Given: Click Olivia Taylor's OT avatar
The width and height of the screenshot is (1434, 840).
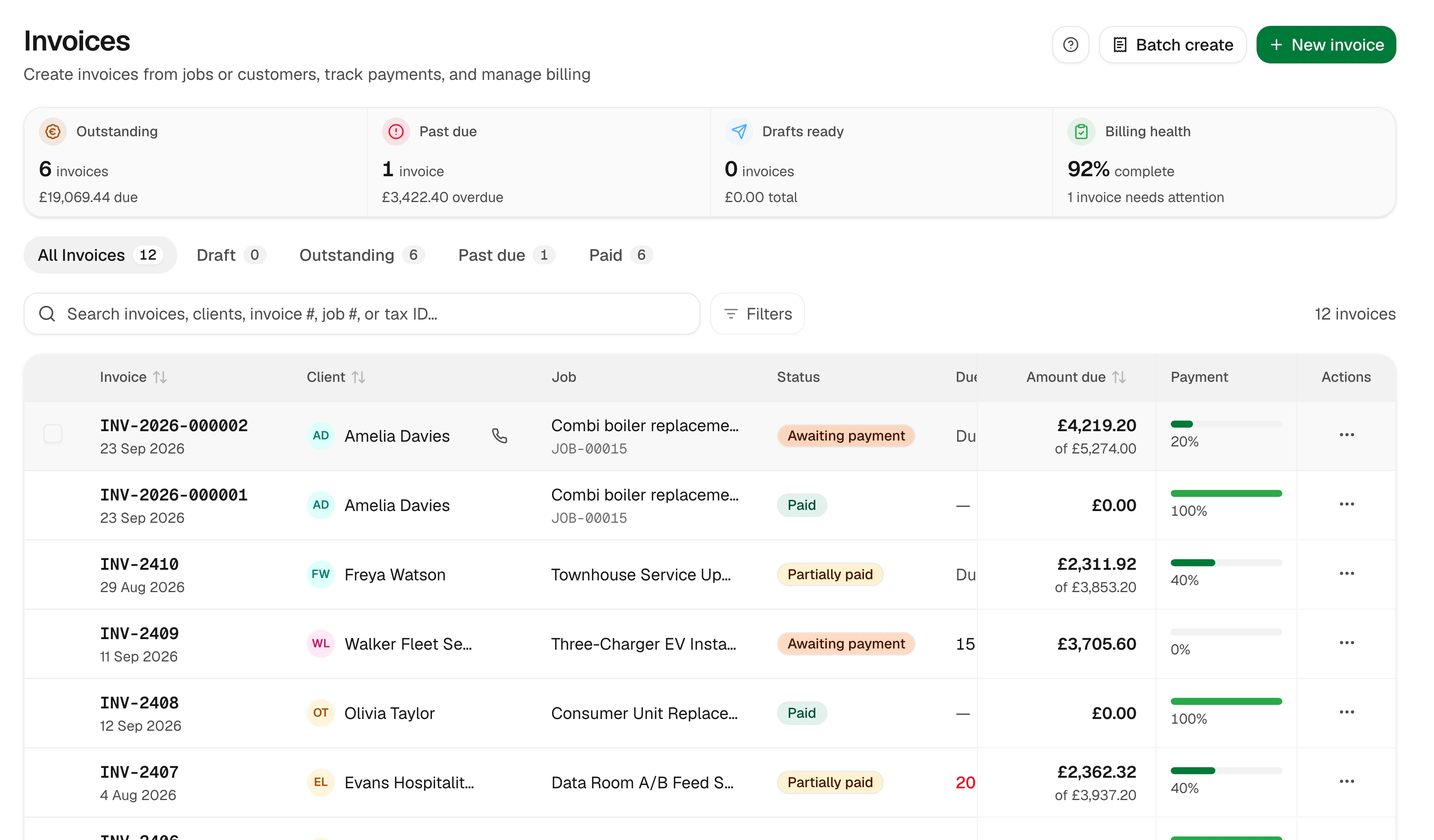Looking at the screenshot, I should pos(320,713).
